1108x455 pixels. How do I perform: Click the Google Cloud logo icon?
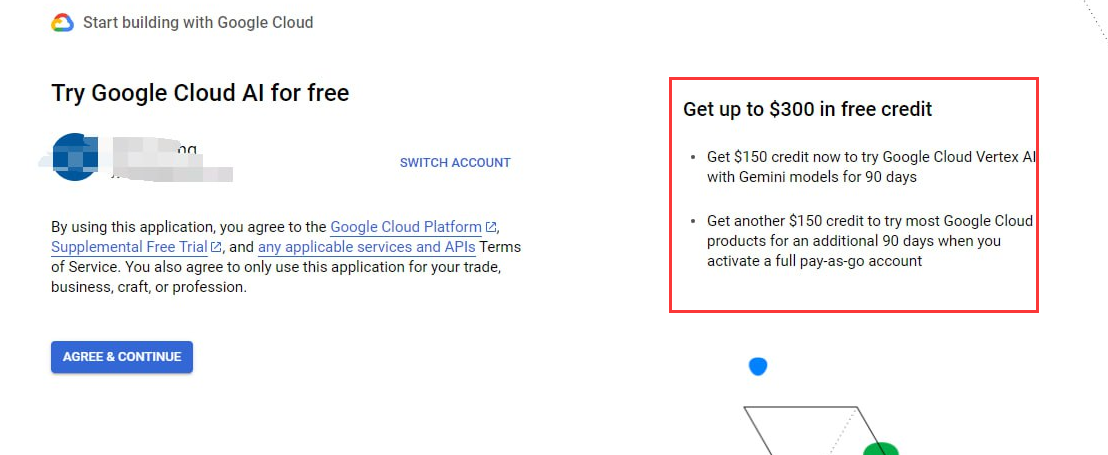click(62, 23)
